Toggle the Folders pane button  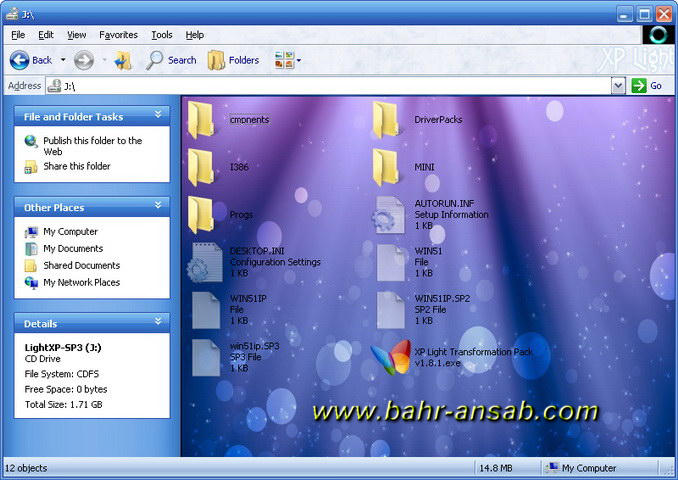coord(233,60)
